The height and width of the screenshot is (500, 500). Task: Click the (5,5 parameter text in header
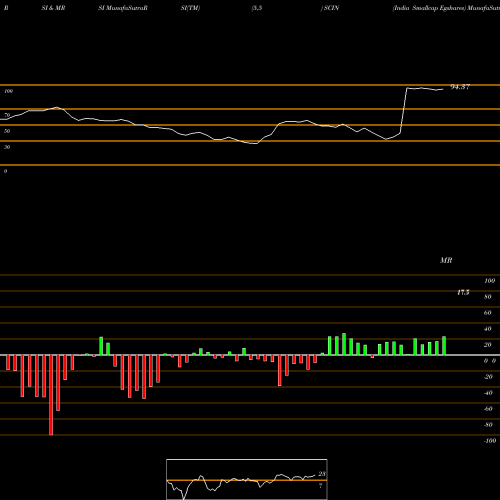[x=257, y=8]
